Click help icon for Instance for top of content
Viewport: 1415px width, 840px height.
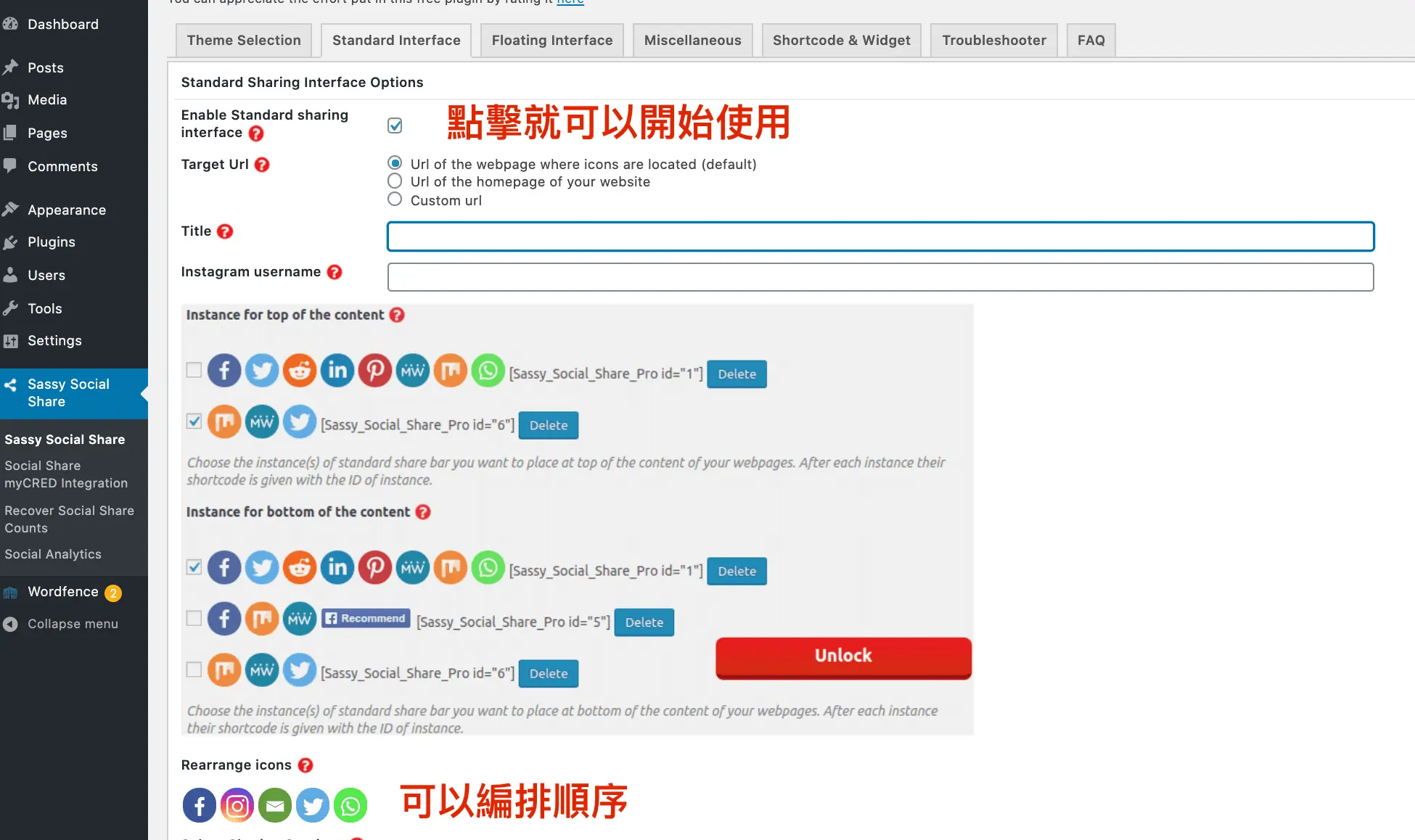point(397,315)
